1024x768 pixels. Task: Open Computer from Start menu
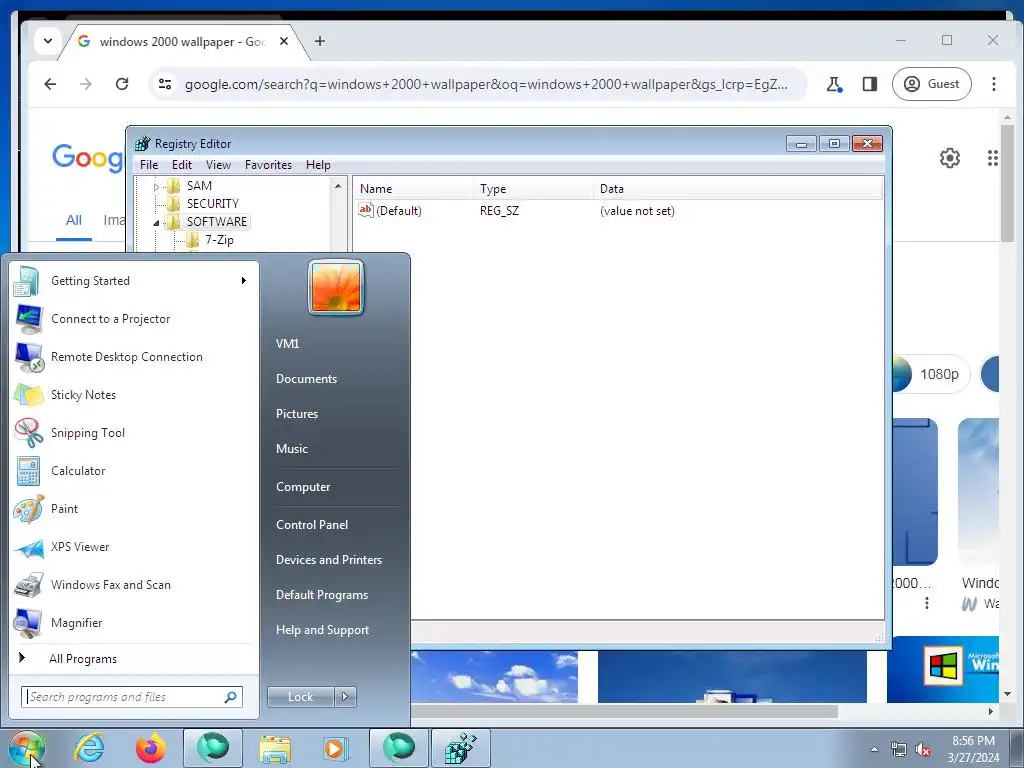(x=303, y=487)
